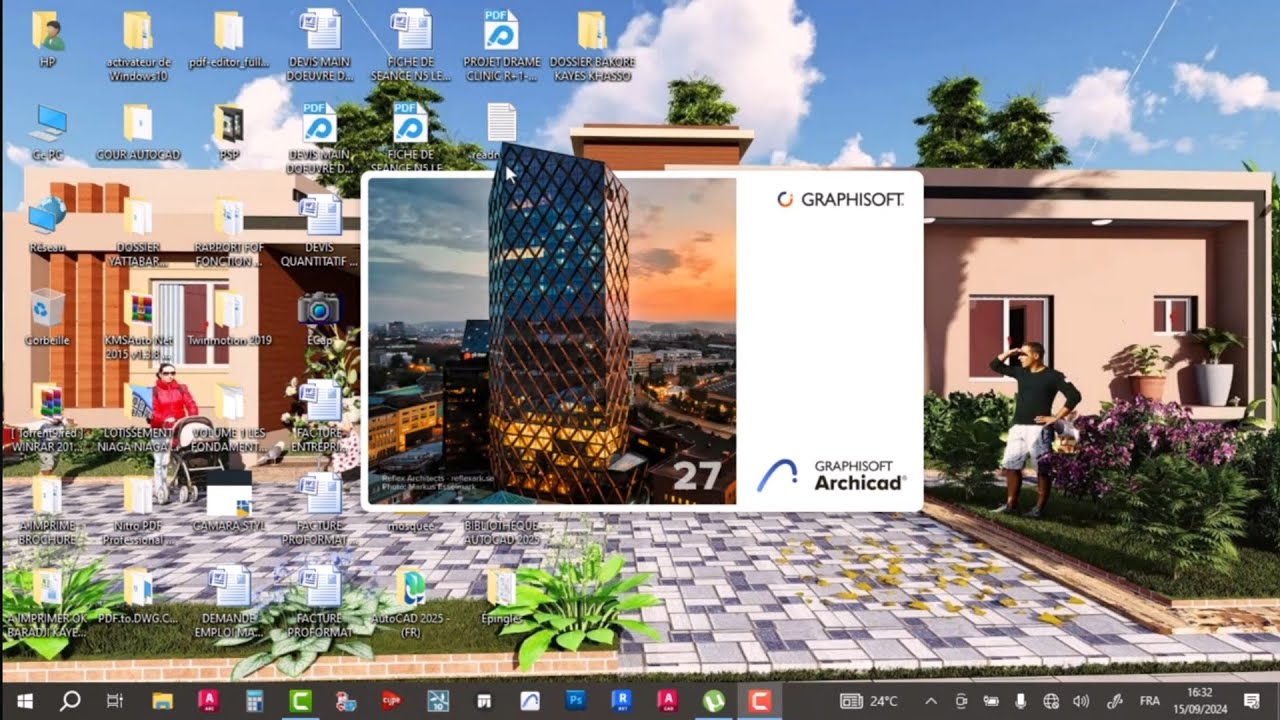The width and height of the screenshot is (1280, 720).
Task: Launch the ECap camera icon
Action: click(319, 308)
